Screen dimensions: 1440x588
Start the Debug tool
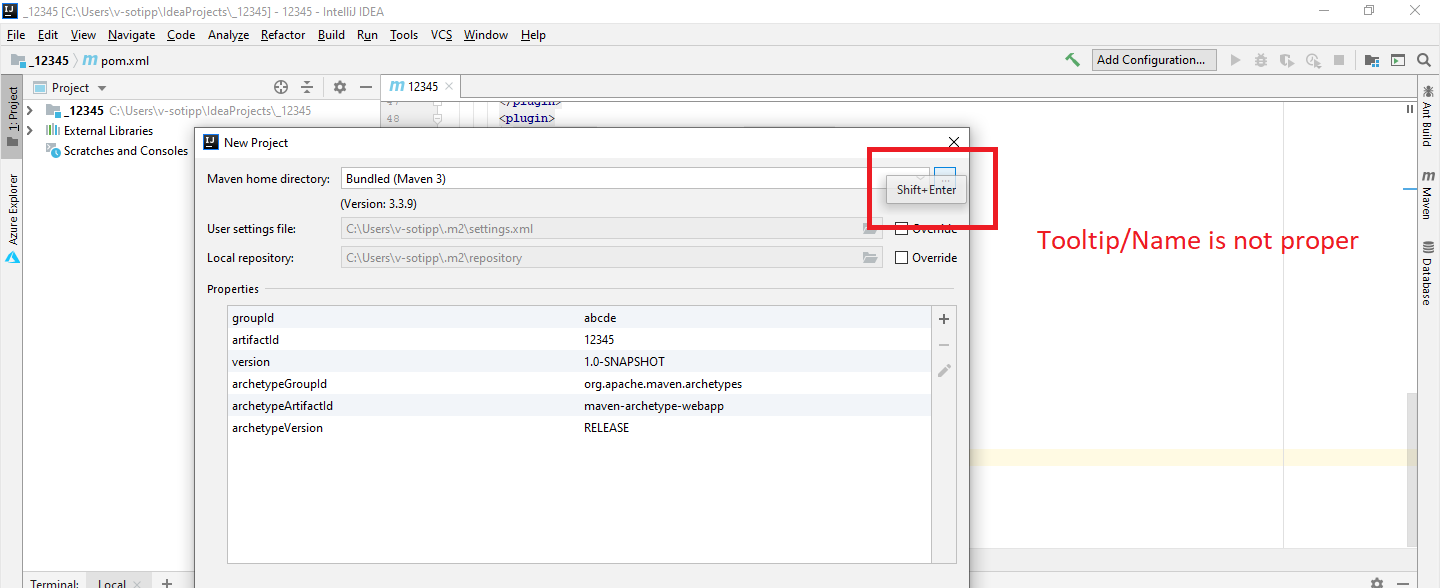pos(1261,60)
